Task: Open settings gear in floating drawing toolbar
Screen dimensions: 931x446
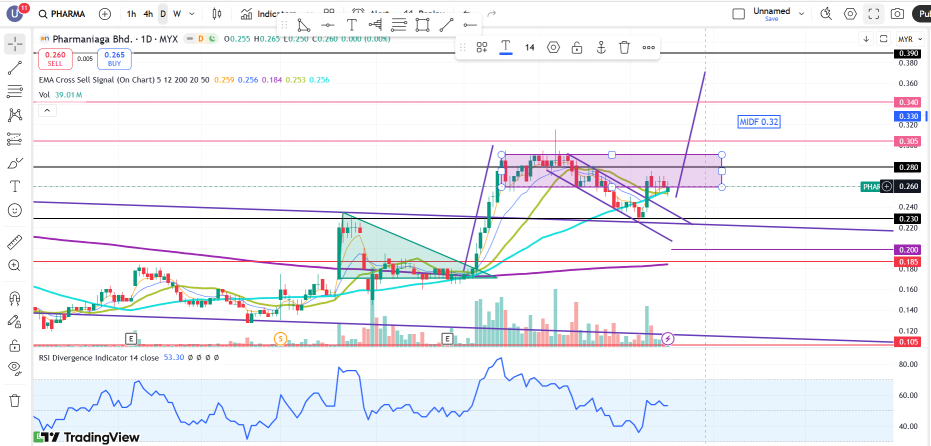Action: point(553,47)
